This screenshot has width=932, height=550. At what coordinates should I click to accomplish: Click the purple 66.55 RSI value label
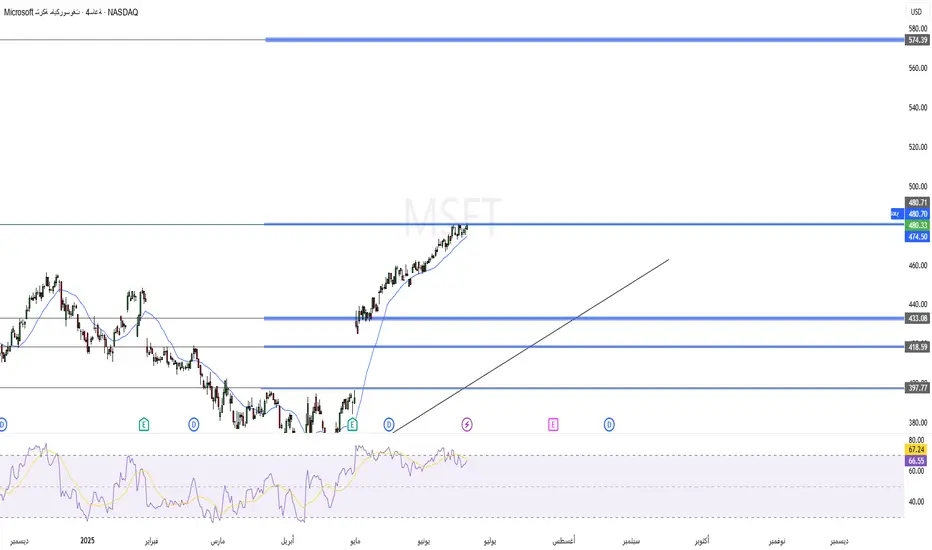coord(916,461)
